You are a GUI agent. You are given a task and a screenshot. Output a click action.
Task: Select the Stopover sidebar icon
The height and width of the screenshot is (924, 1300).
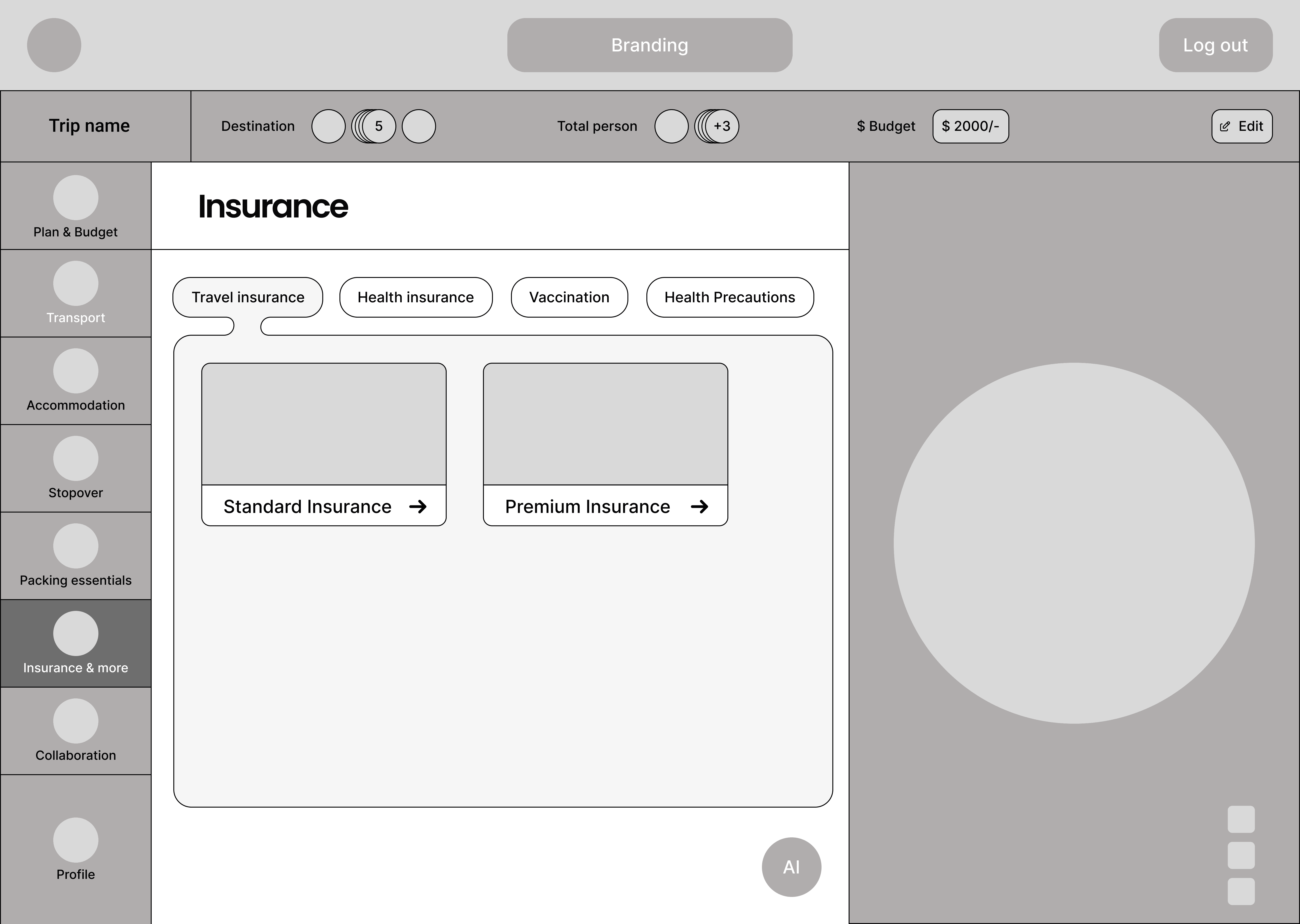point(75,459)
